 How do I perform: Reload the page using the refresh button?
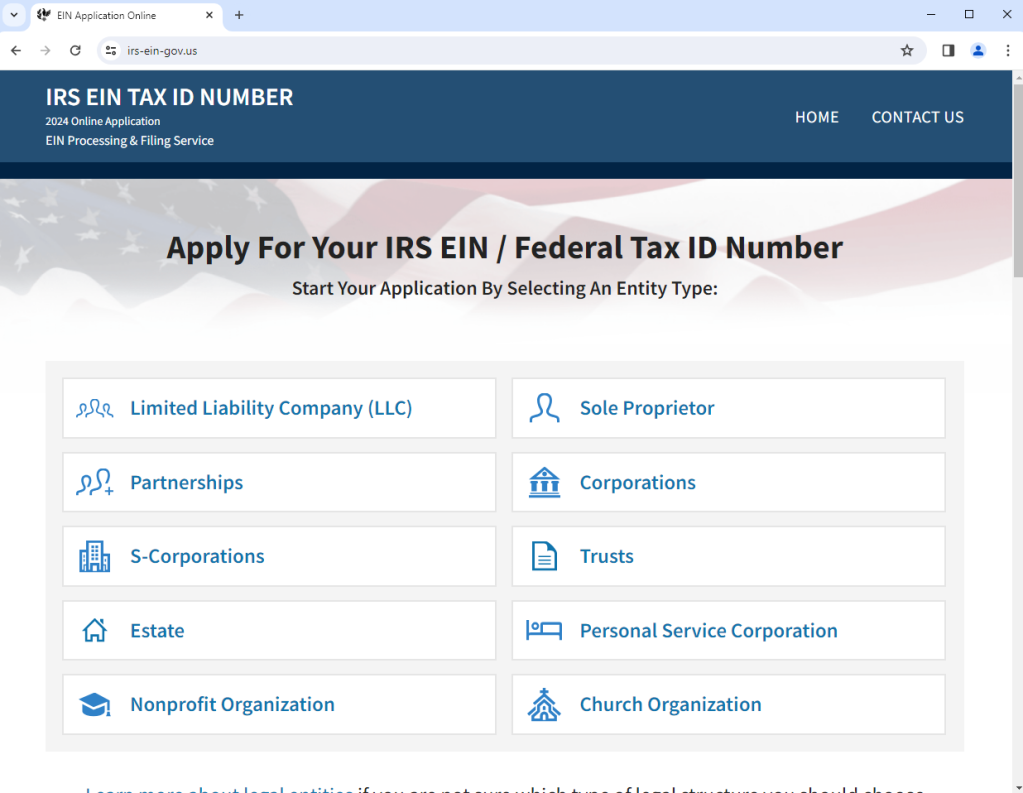click(75, 50)
